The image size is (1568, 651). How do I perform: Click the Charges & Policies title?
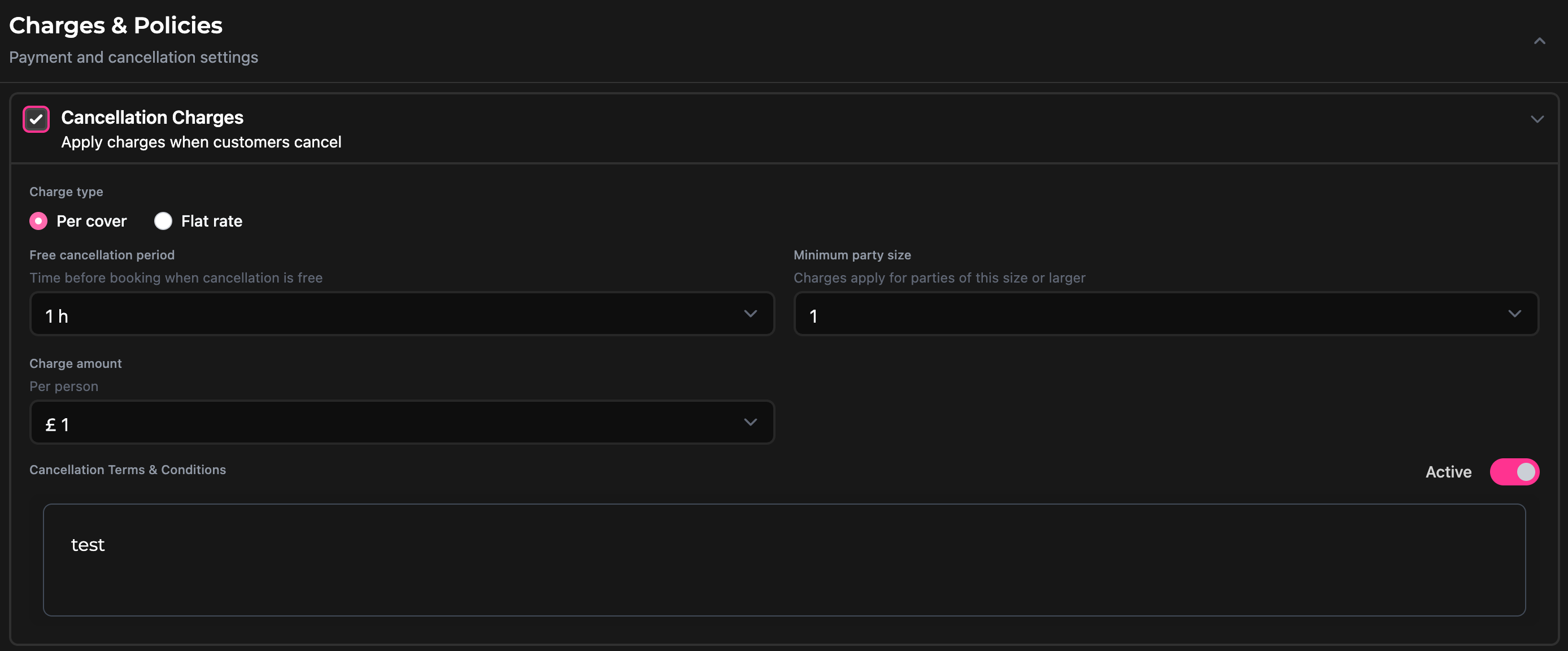(116, 25)
